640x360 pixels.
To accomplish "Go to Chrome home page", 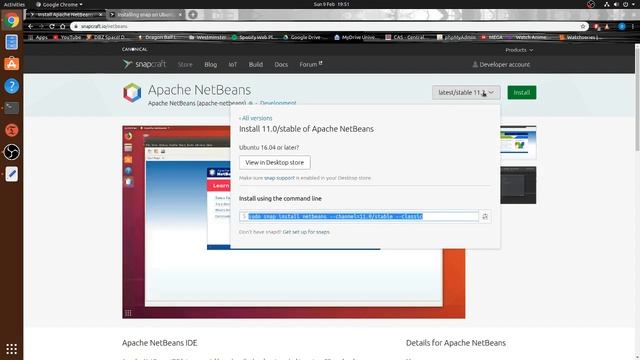I will pyautogui.click(x=62, y=26).
